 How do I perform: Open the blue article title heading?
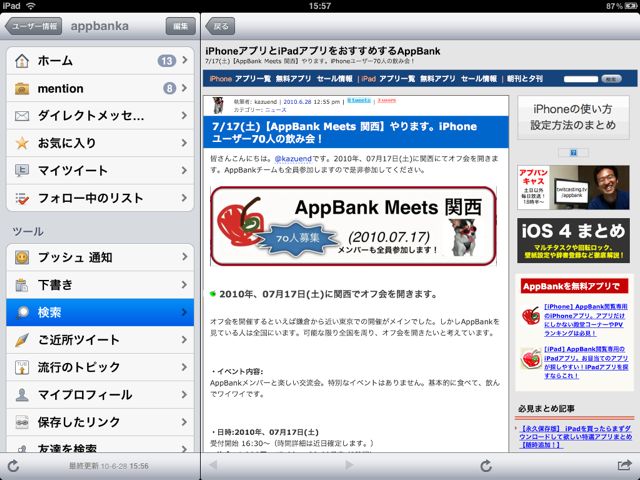click(356, 132)
